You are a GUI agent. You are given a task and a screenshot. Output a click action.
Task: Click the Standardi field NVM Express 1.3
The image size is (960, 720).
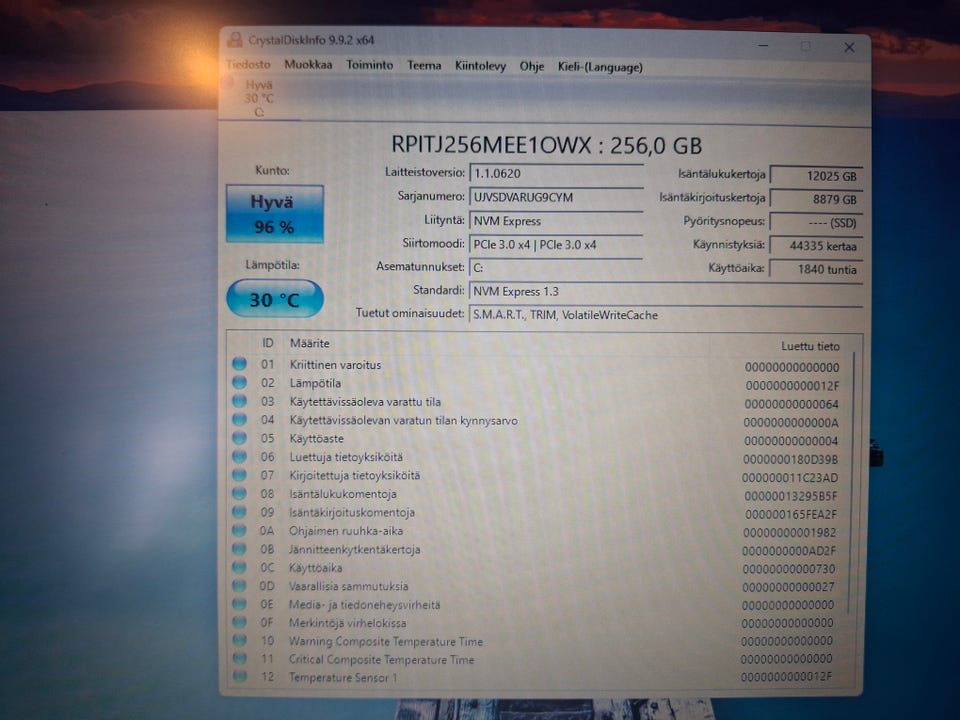(666, 291)
